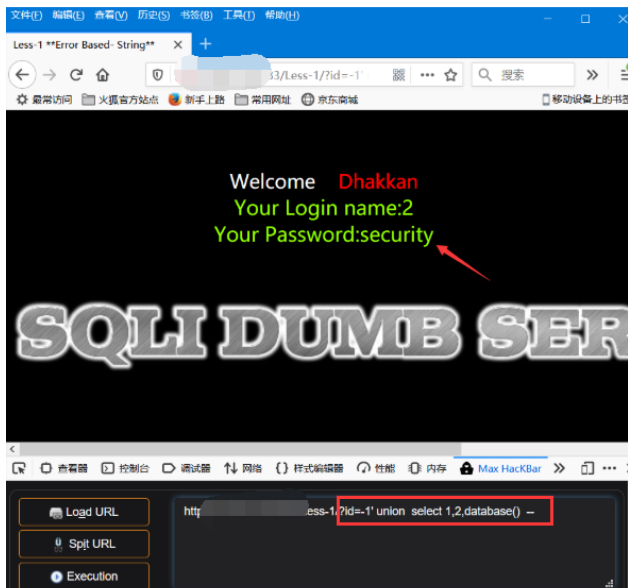Click the 'Your Login name:2' text
This screenshot has width=628, height=588.
tap(324, 208)
